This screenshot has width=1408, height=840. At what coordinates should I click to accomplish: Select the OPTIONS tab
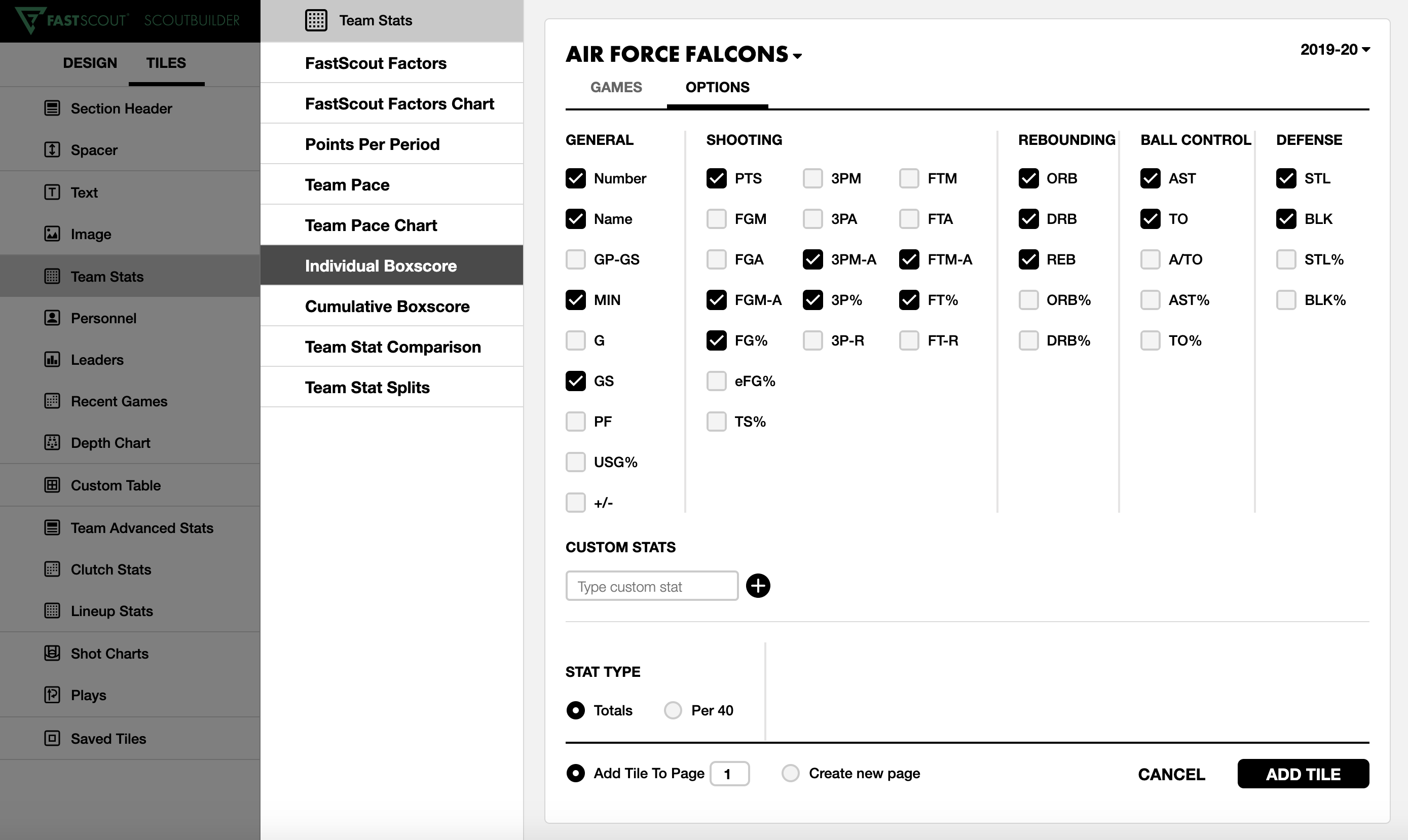[717, 87]
